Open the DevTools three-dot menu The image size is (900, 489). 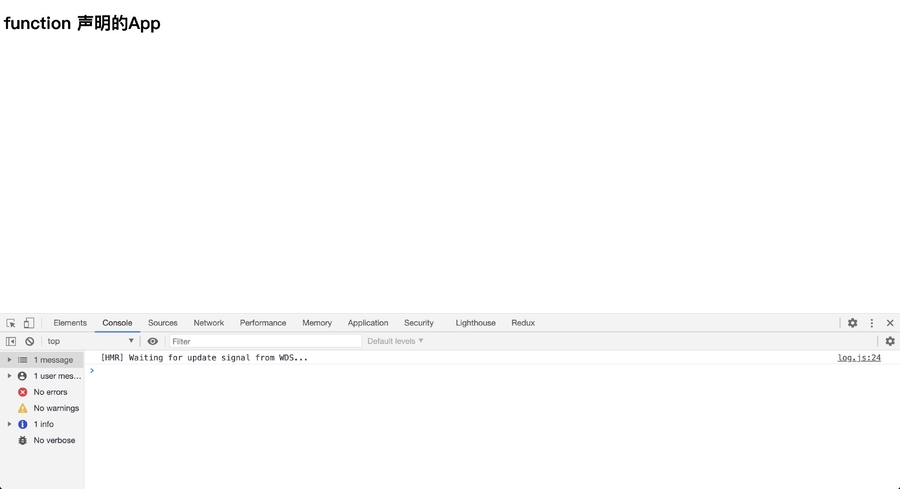(x=871, y=323)
